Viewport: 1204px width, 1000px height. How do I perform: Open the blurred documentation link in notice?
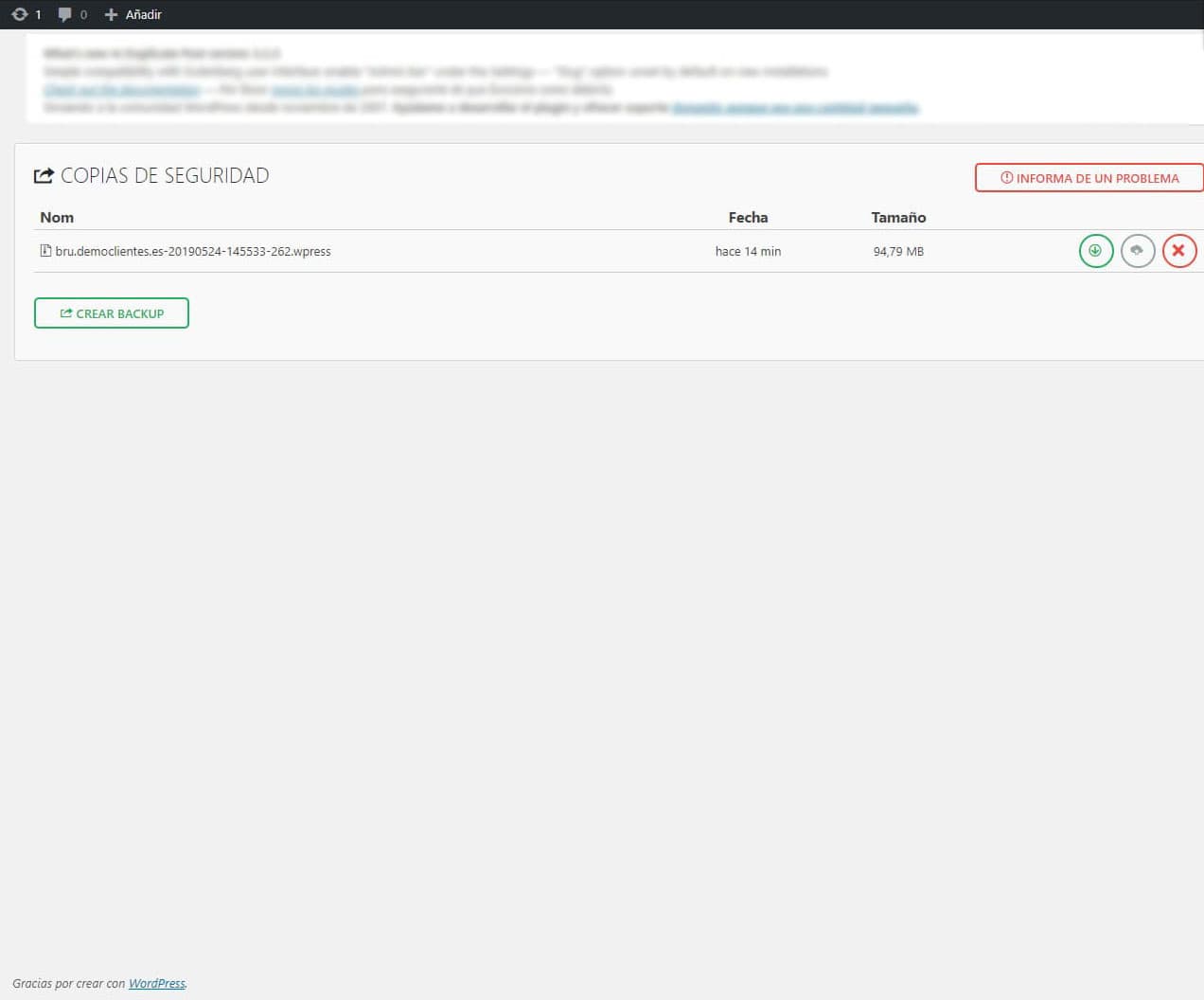(x=122, y=90)
